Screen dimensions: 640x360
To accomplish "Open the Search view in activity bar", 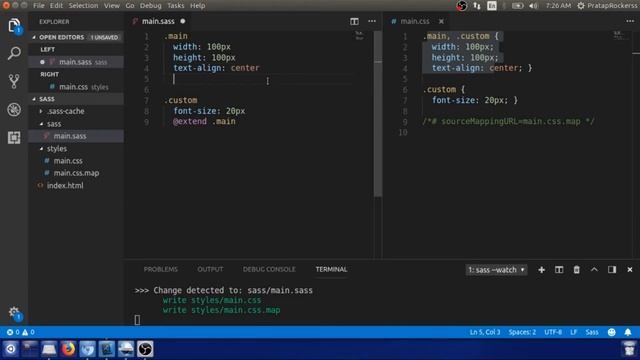I will pos(14,53).
